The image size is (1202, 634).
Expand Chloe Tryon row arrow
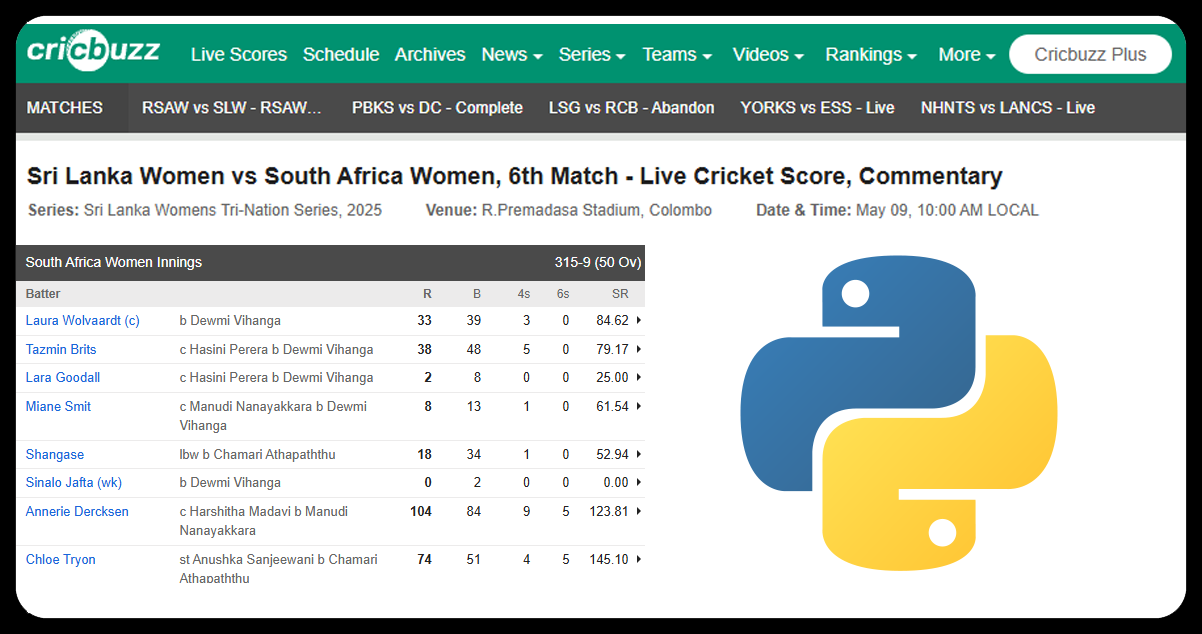click(x=639, y=560)
